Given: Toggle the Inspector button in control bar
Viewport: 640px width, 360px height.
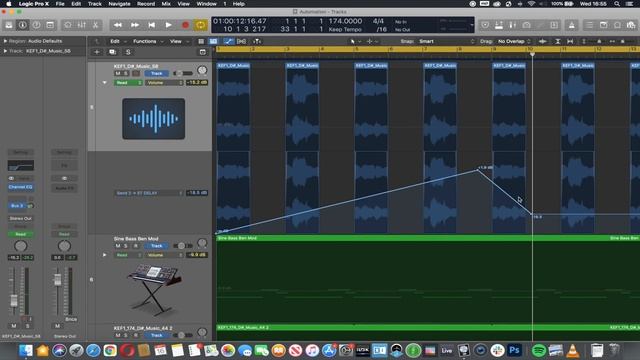Looking at the screenshot, I should coord(23,25).
